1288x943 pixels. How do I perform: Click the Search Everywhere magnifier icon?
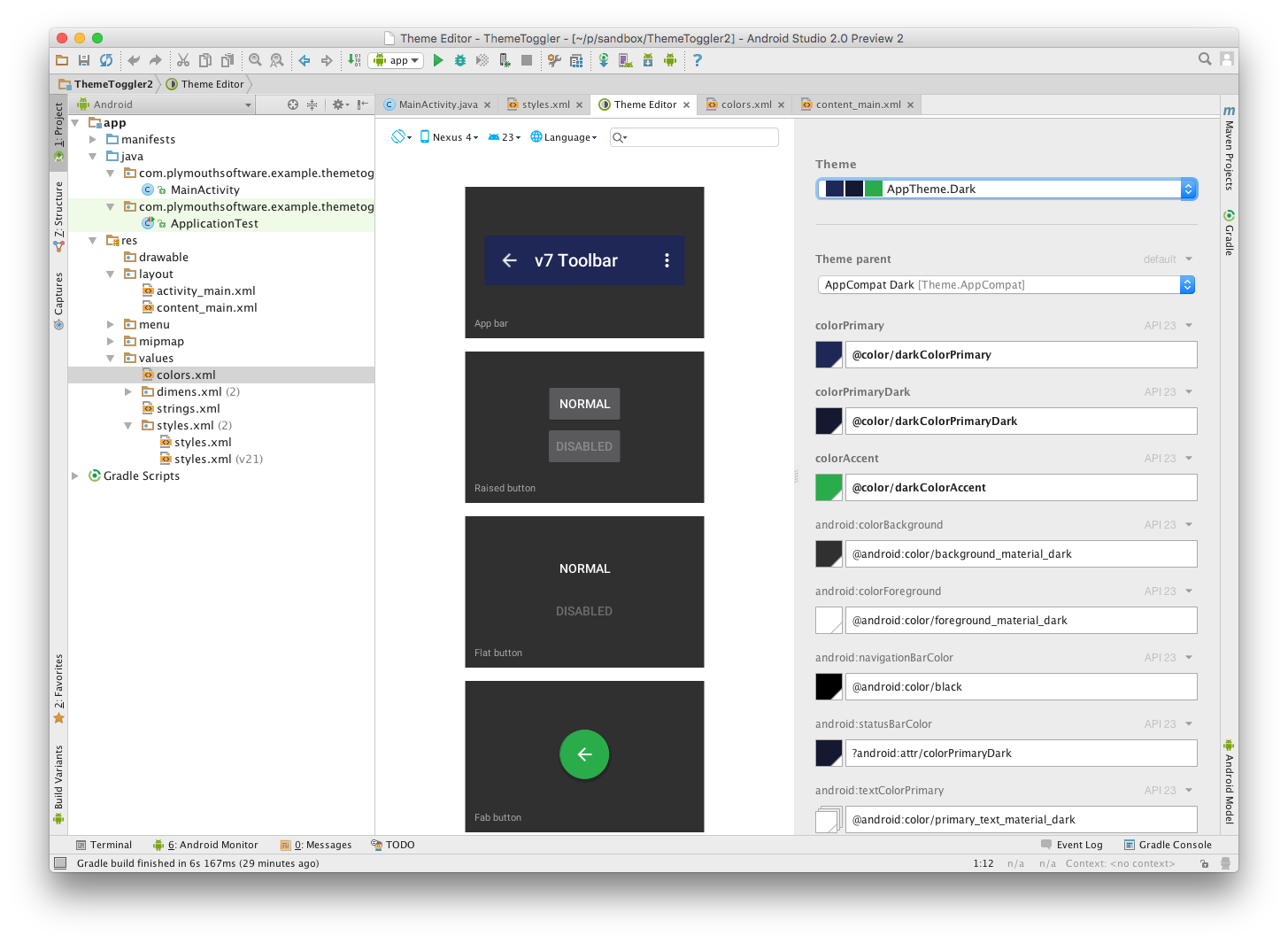pos(1205,59)
